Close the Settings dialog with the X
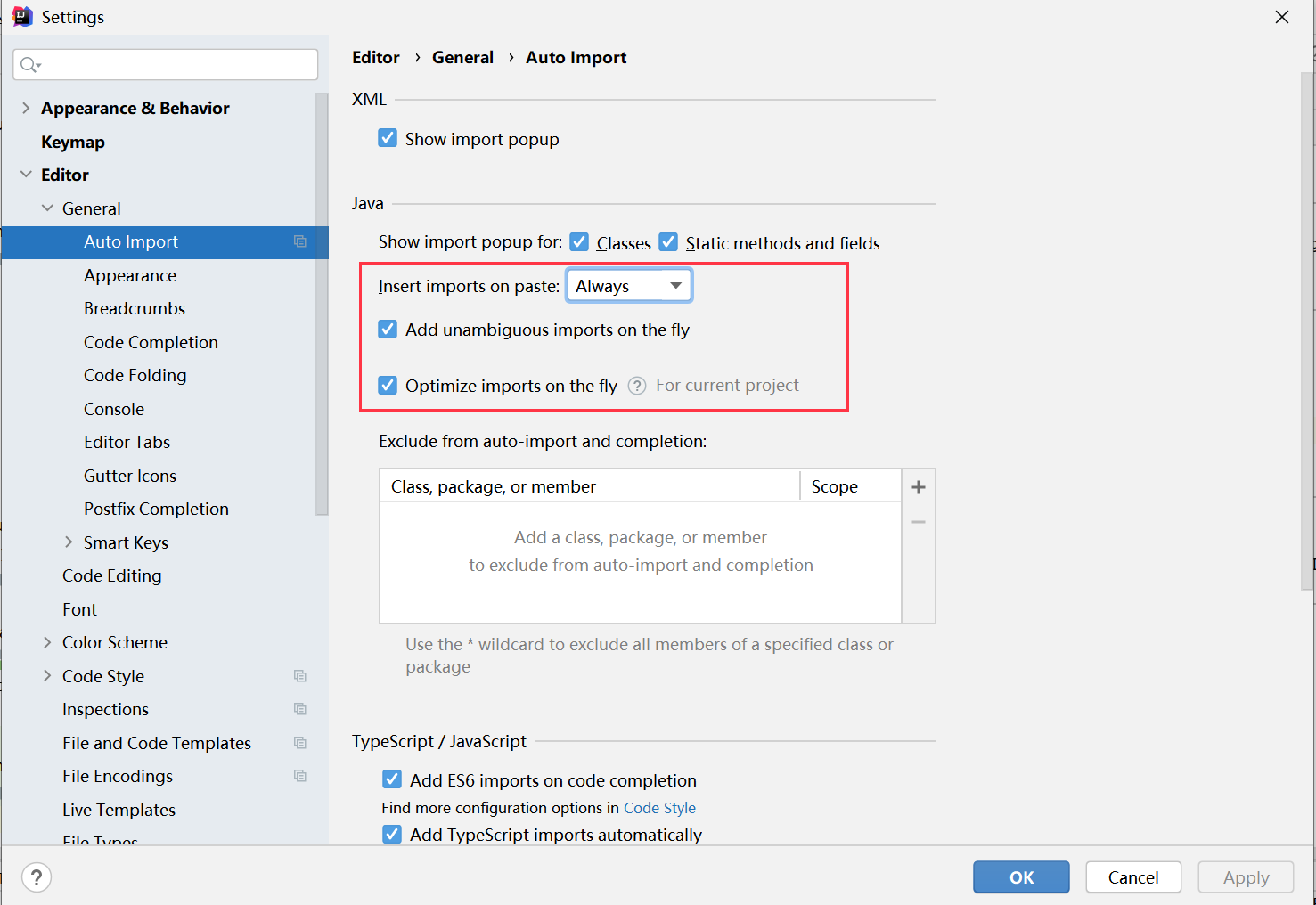This screenshot has height=905, width=1316. click(x=1282, y=17)
